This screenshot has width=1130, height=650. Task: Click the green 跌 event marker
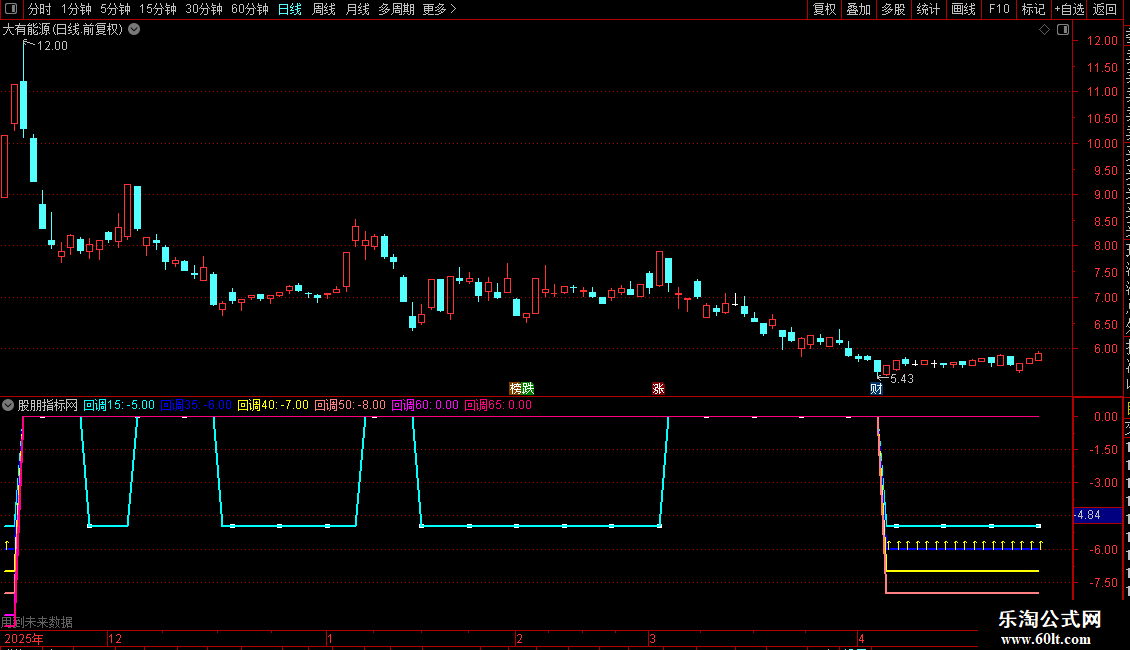point(528,388)
